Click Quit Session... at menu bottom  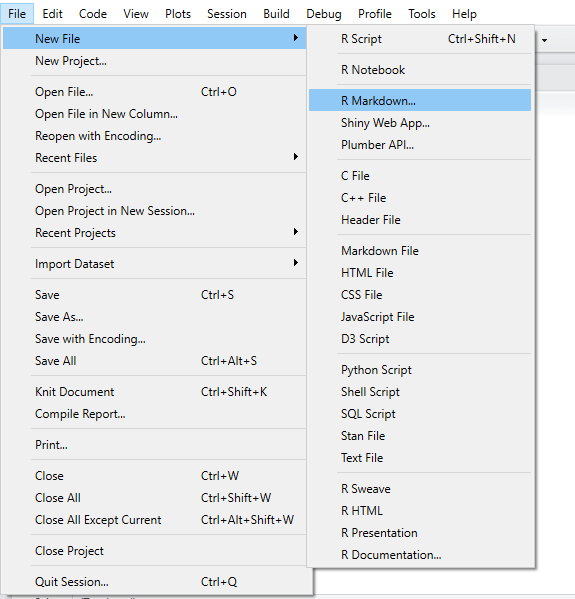154,581
